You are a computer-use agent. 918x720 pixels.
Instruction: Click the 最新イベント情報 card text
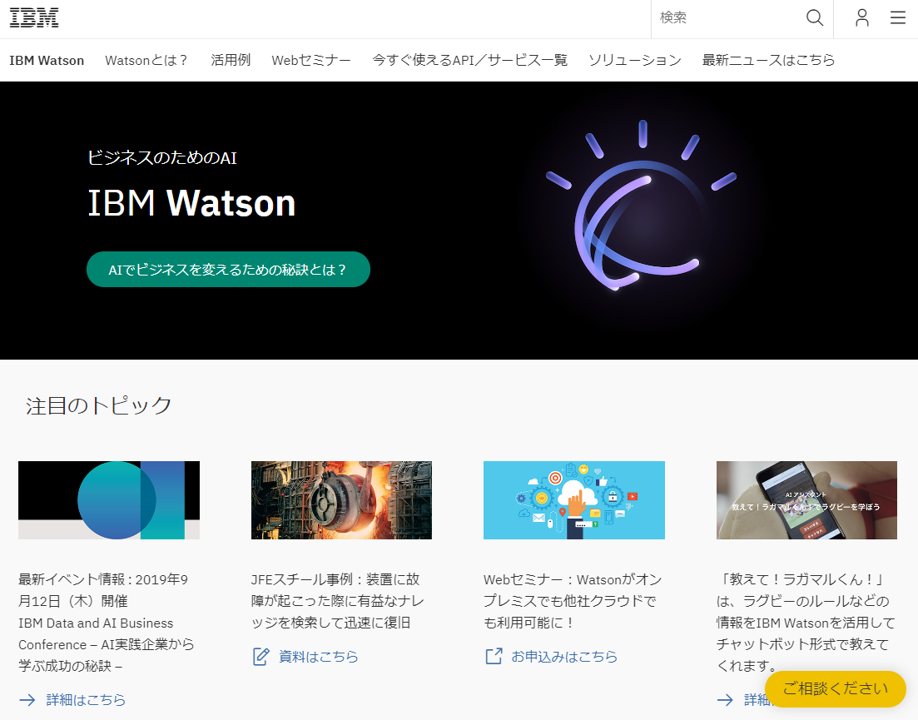pyautogui.click(x=106, y=622)
